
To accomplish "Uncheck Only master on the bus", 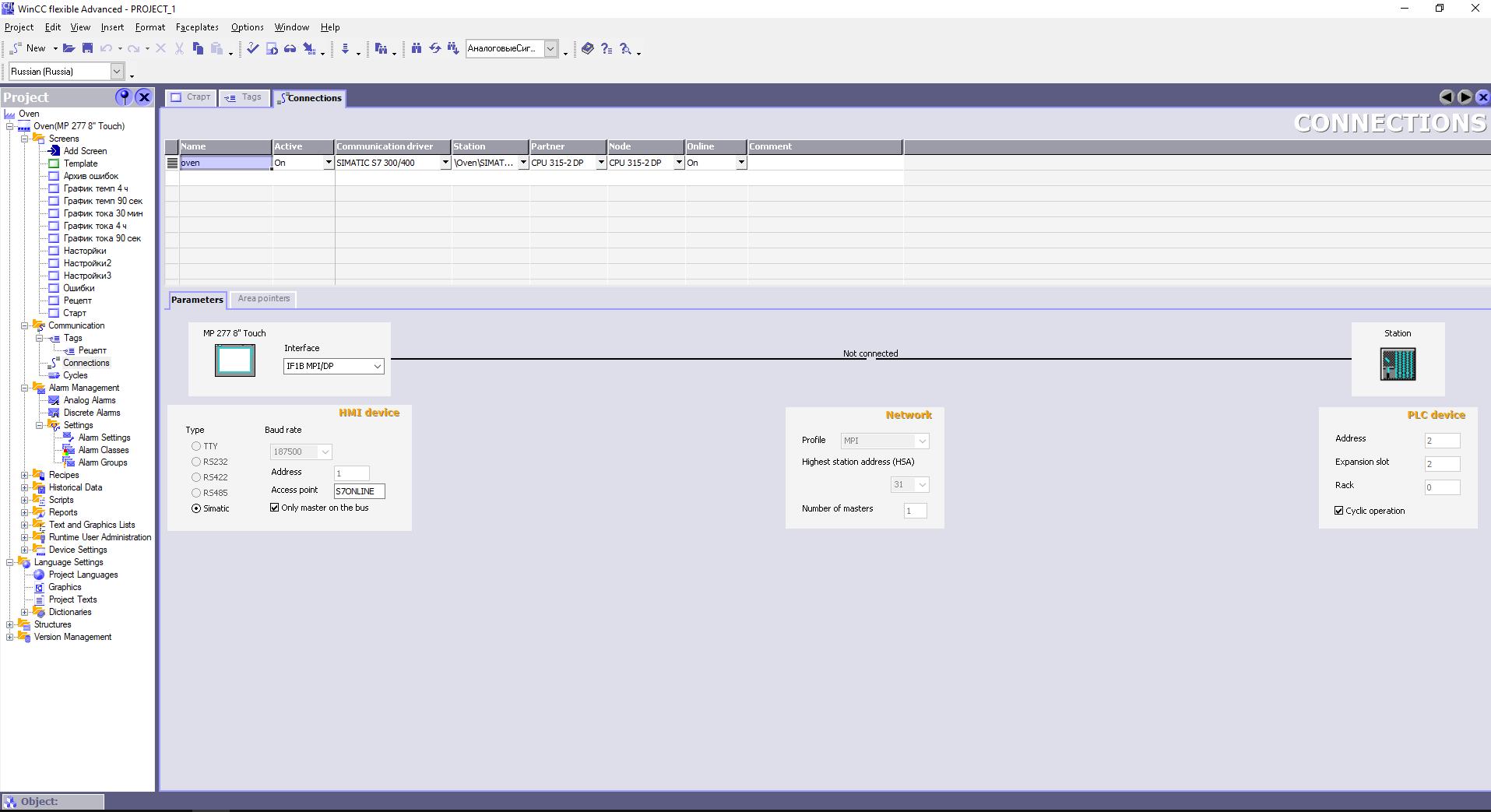I will 275,508.
